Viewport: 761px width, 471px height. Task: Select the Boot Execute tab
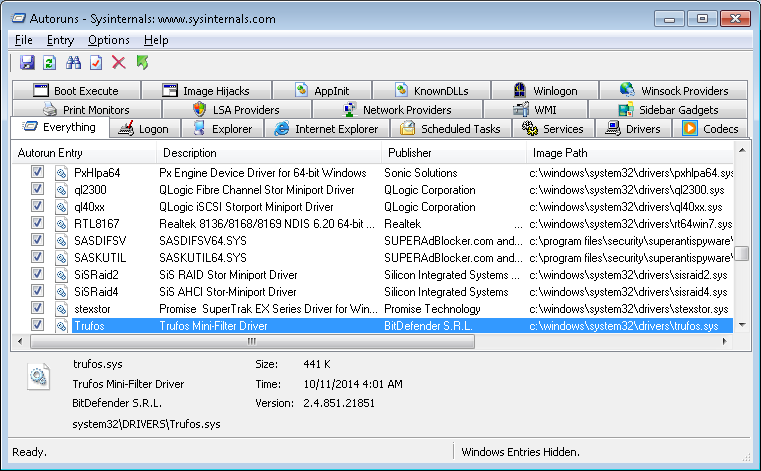coord(76,91)
